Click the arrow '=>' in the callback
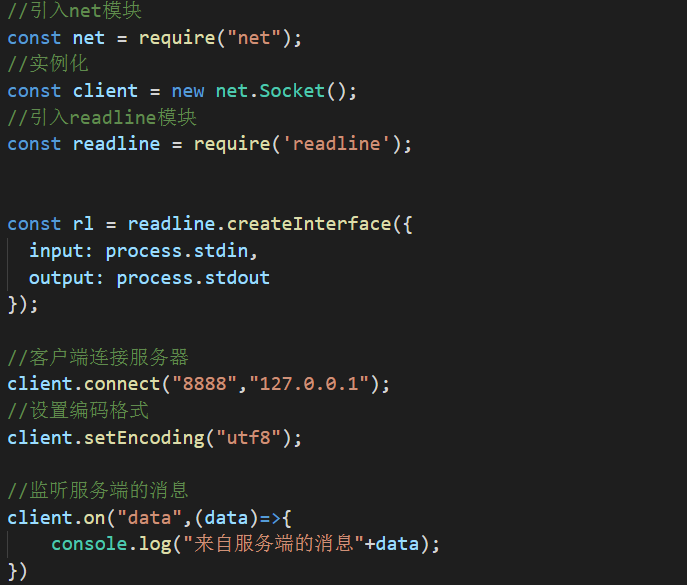687x585 pixels. (270, 518)
